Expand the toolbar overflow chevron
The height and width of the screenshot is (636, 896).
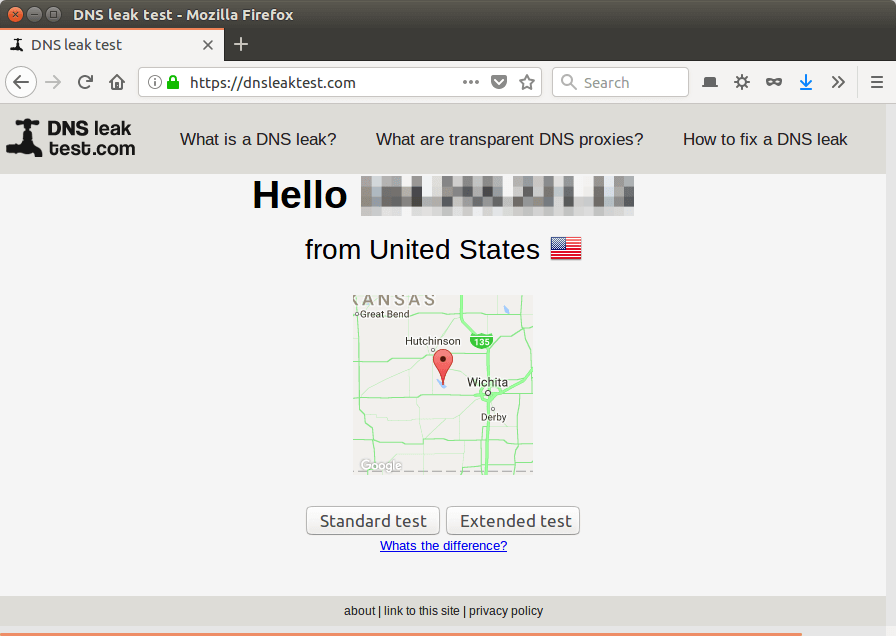pyautogui.click(x=838, y=82)
